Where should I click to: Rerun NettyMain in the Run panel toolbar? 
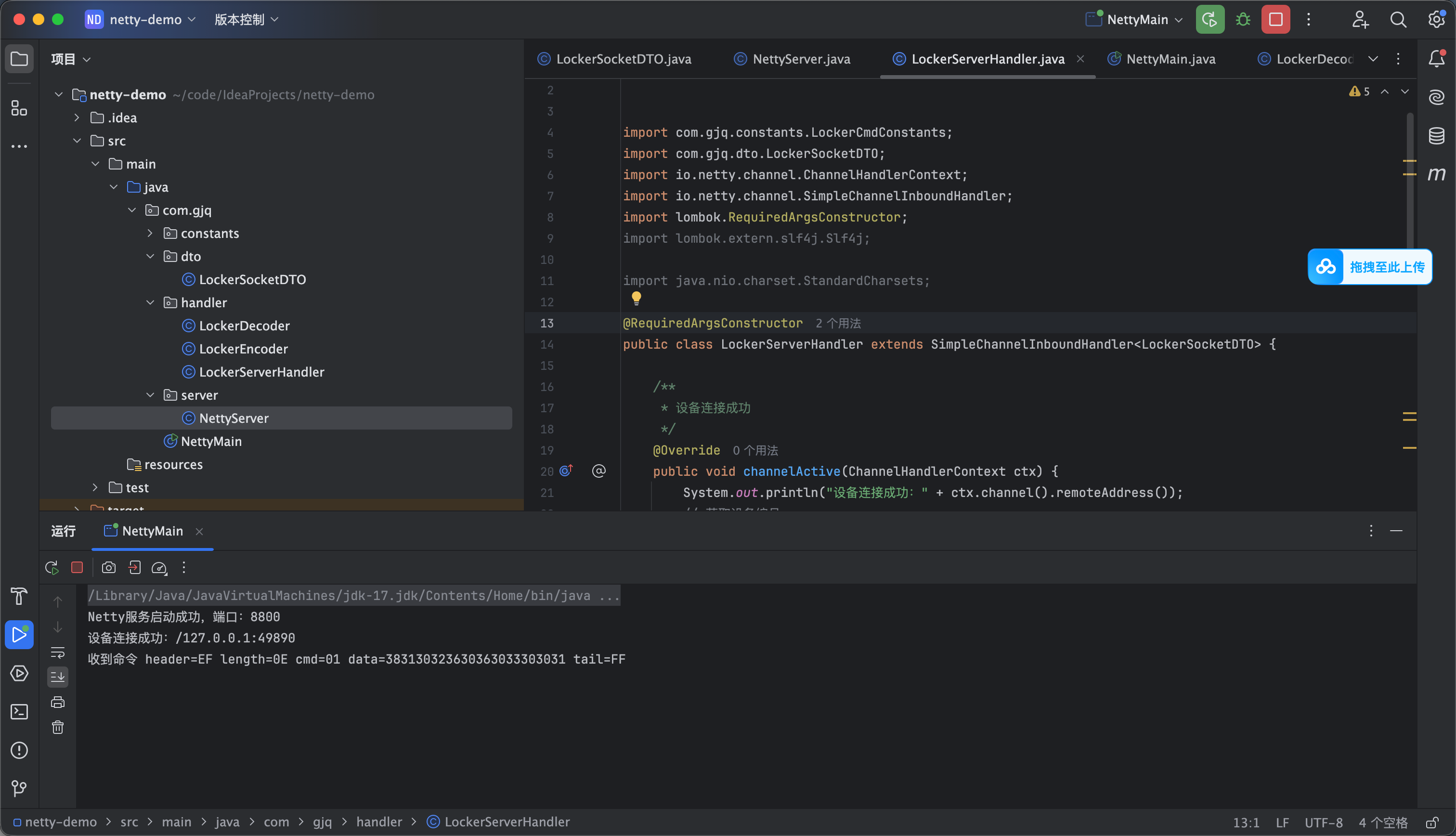pyautogui.click(x=52, y=567)
